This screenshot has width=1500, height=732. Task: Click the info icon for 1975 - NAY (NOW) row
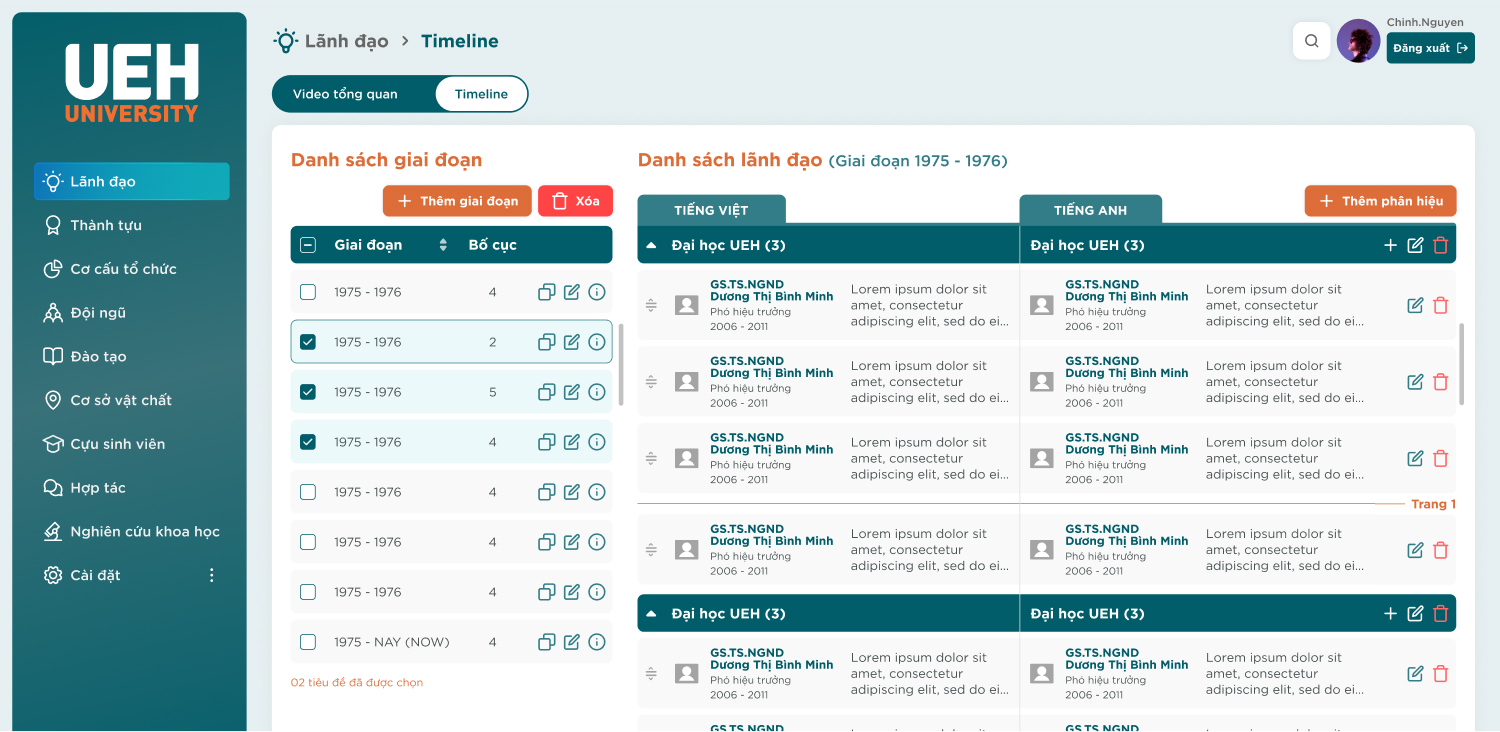point(597,642)
